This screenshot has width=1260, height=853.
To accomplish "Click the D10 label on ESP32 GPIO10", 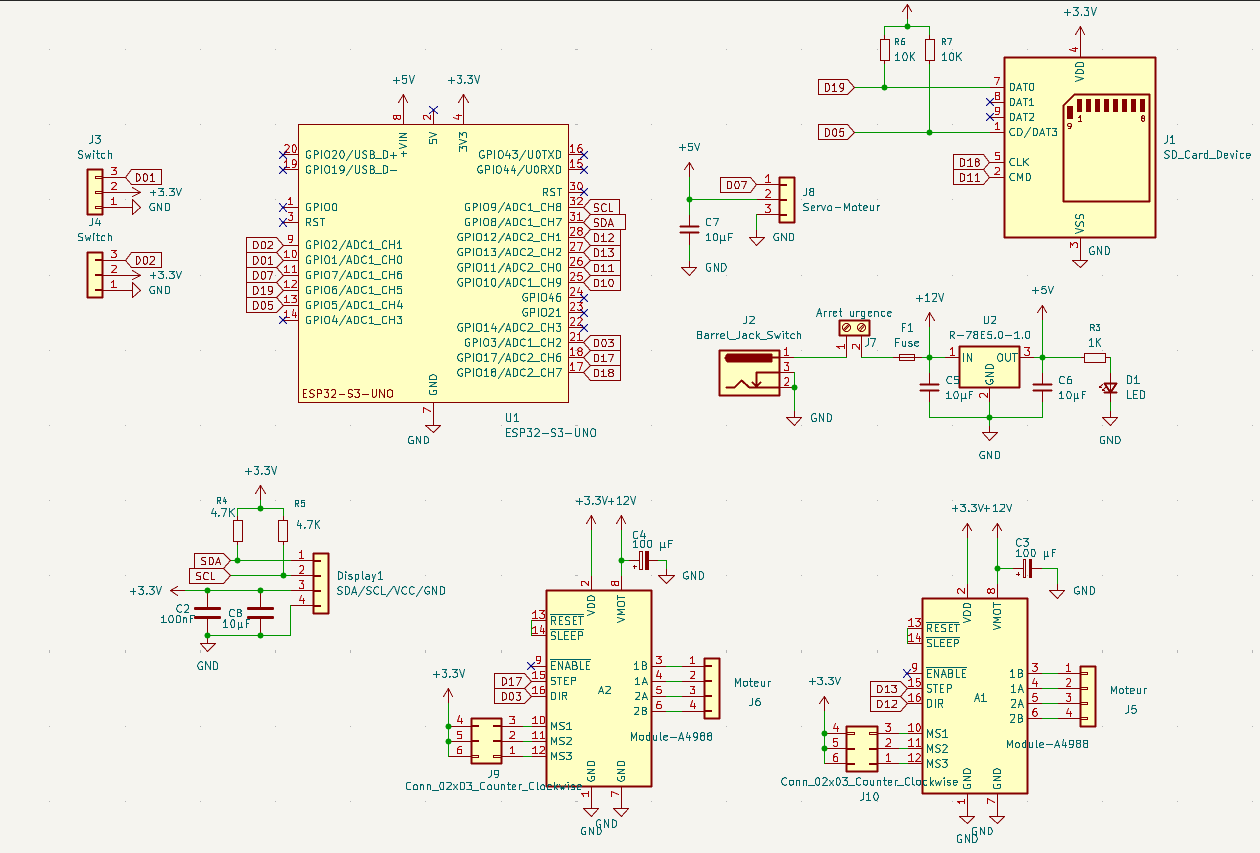I will 603,282.
